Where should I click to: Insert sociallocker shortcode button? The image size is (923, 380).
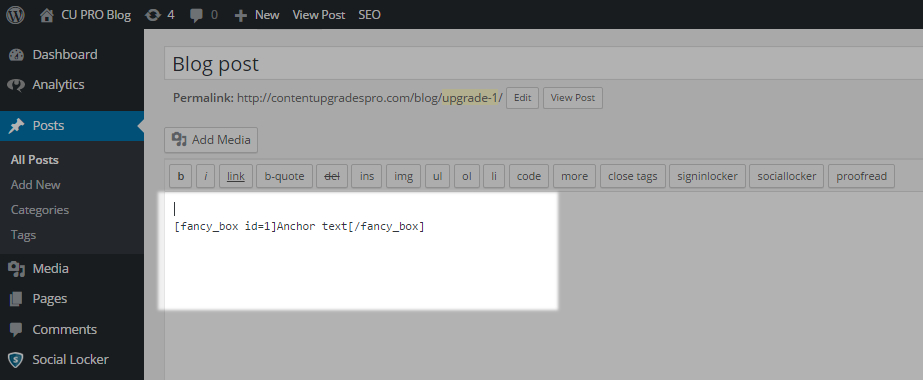pyautogui.click(x=787, y=176)
